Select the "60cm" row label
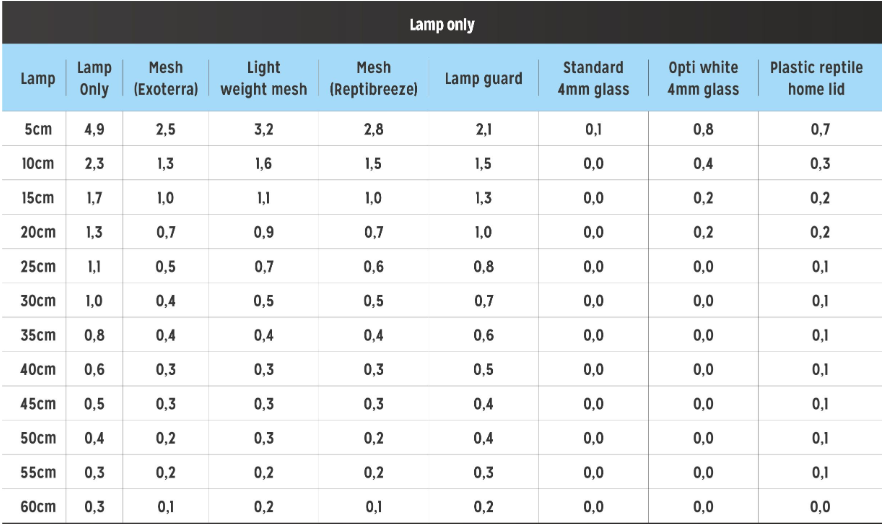Screen dimensions: 885x524 click(x=38, y=507)
